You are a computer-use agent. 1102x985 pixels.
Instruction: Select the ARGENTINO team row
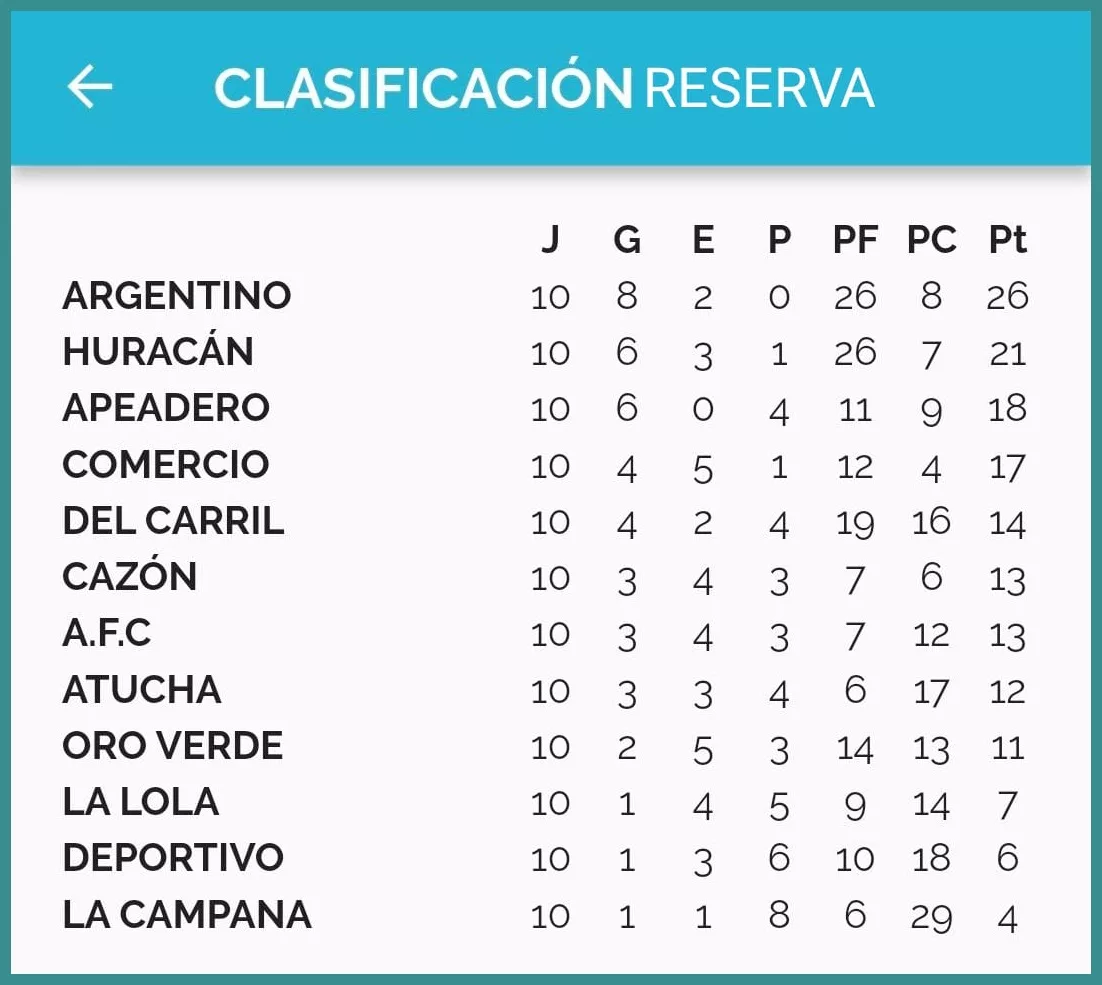[x=177, y=296]
